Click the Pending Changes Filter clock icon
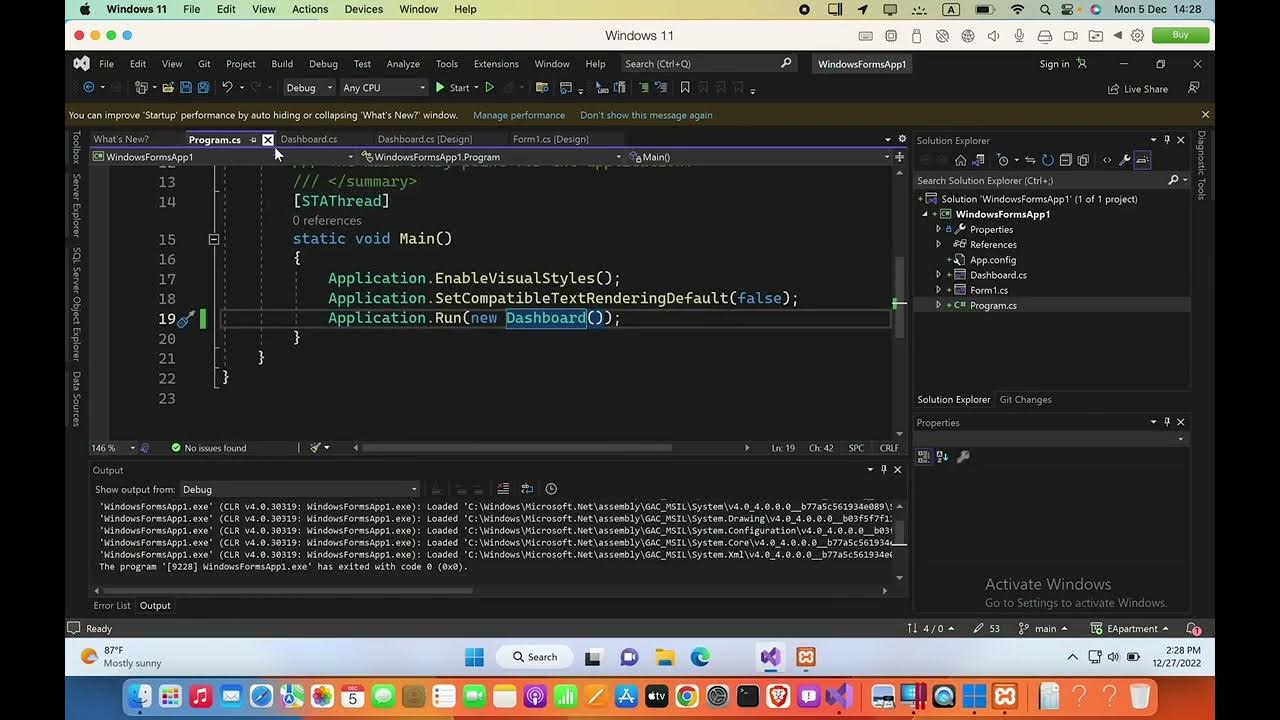The height and width of the screenshot is (720, 1280). point(1003,160)
